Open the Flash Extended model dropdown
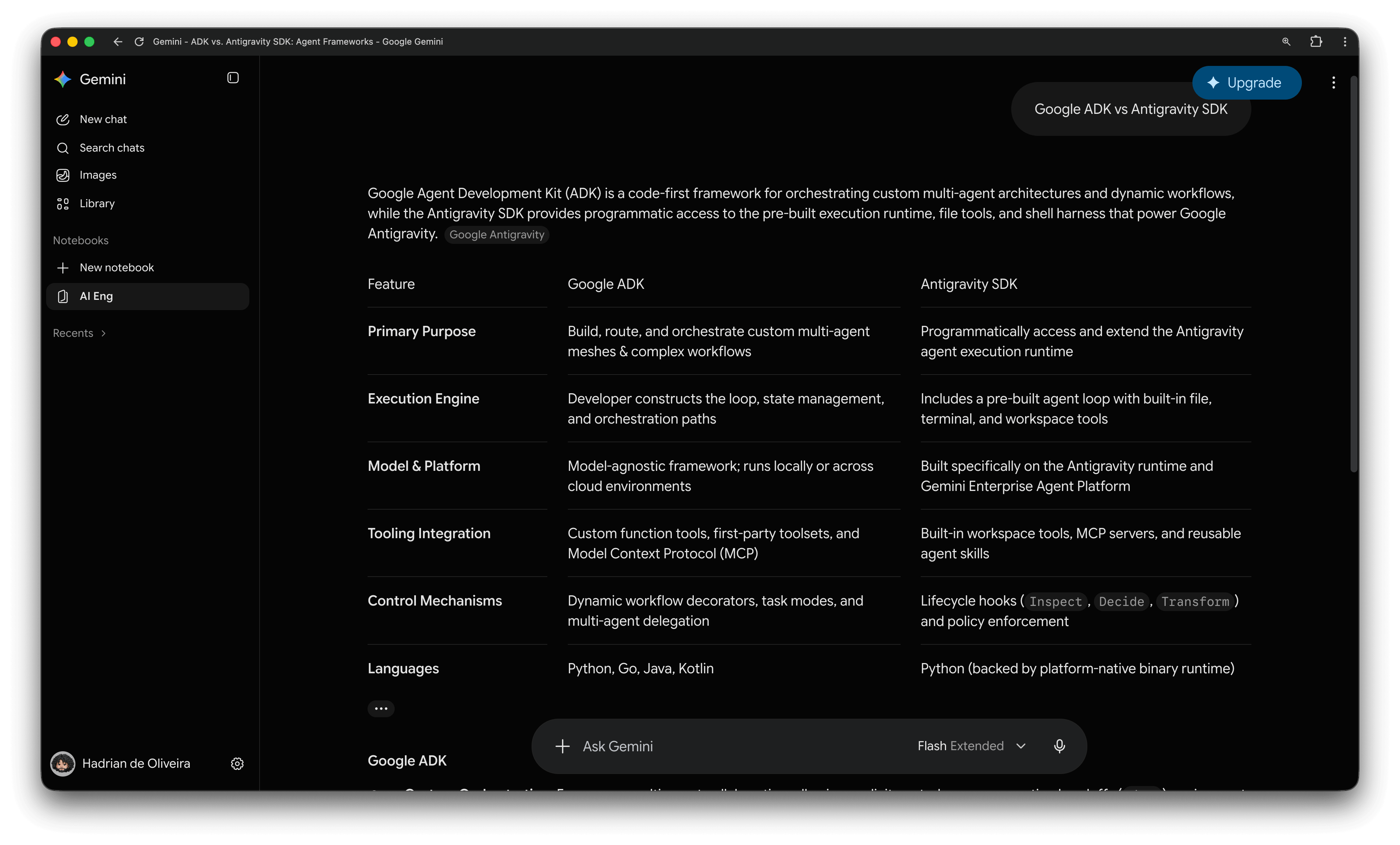 coord(972,746)
